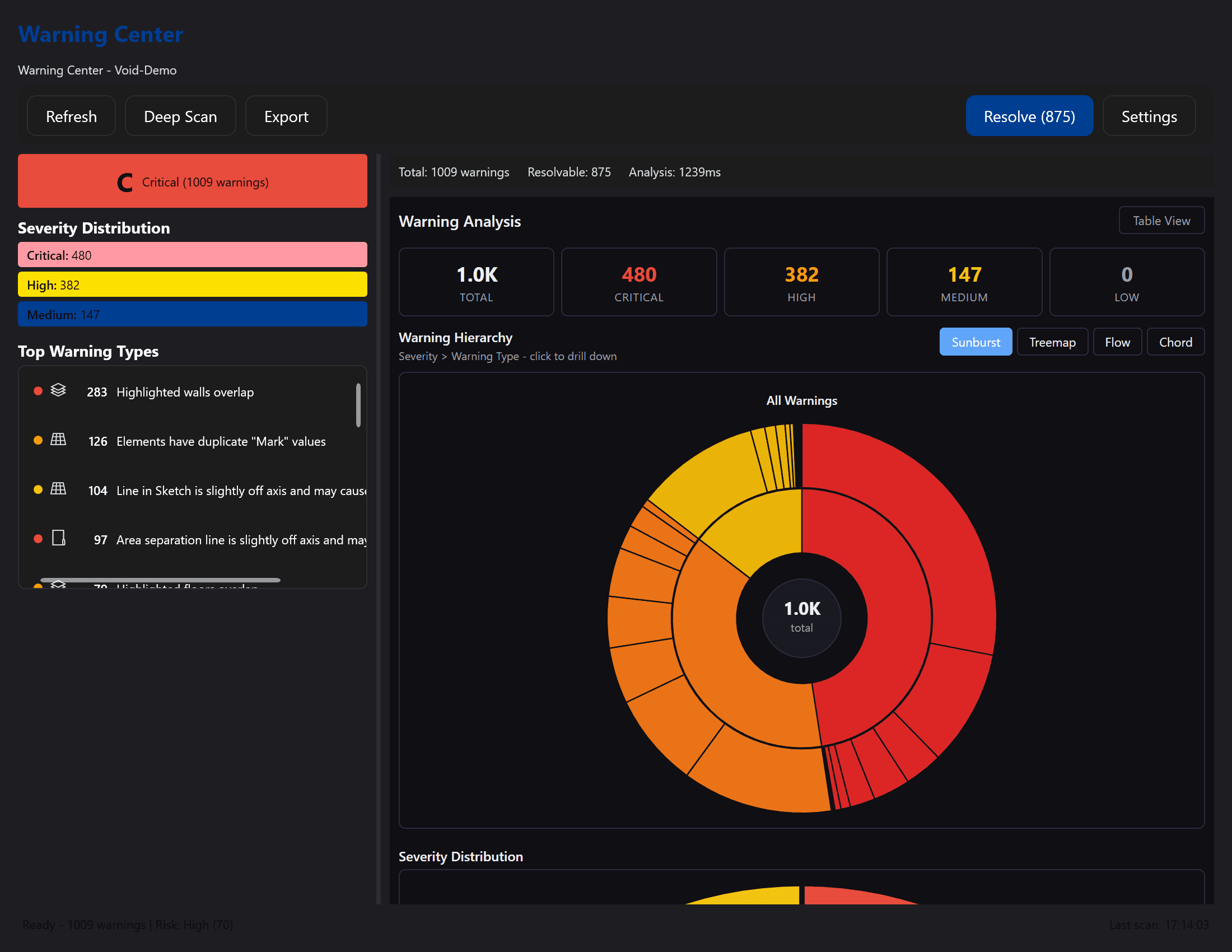The height and width of the screenshot is (952, 1232).
Task: Click the red dot next to Area separation line
Action: click(x=38, y=539)
